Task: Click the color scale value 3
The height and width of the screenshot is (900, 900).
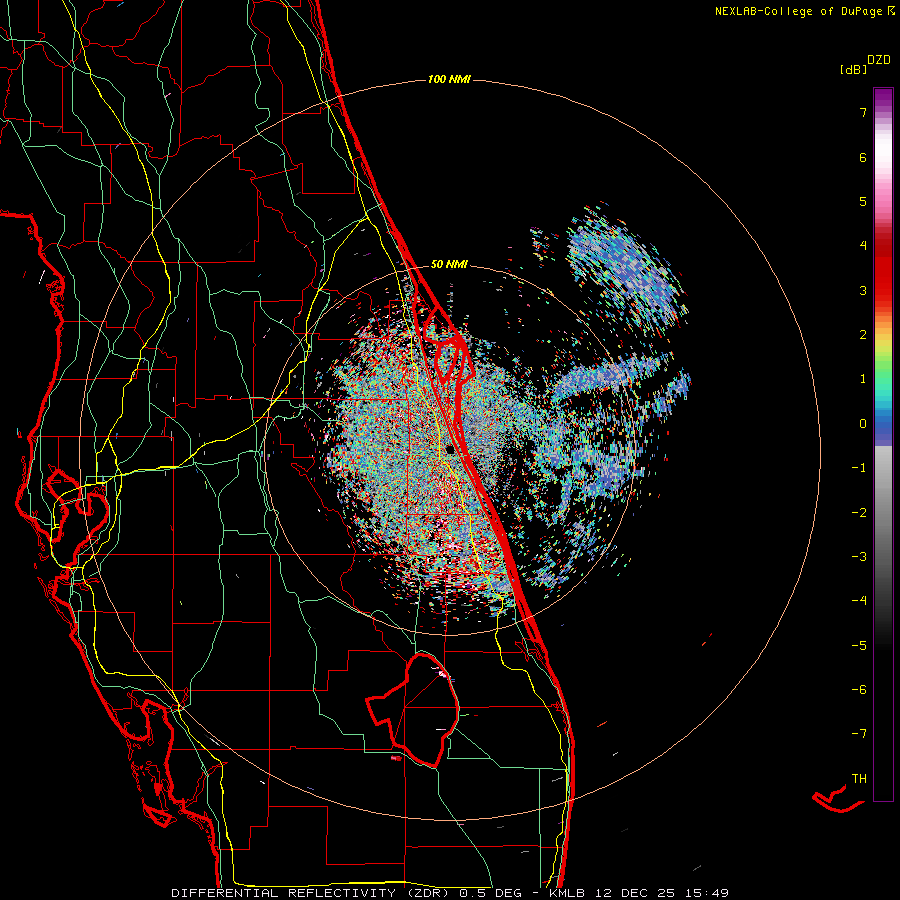Action: [x=863, y=290]
